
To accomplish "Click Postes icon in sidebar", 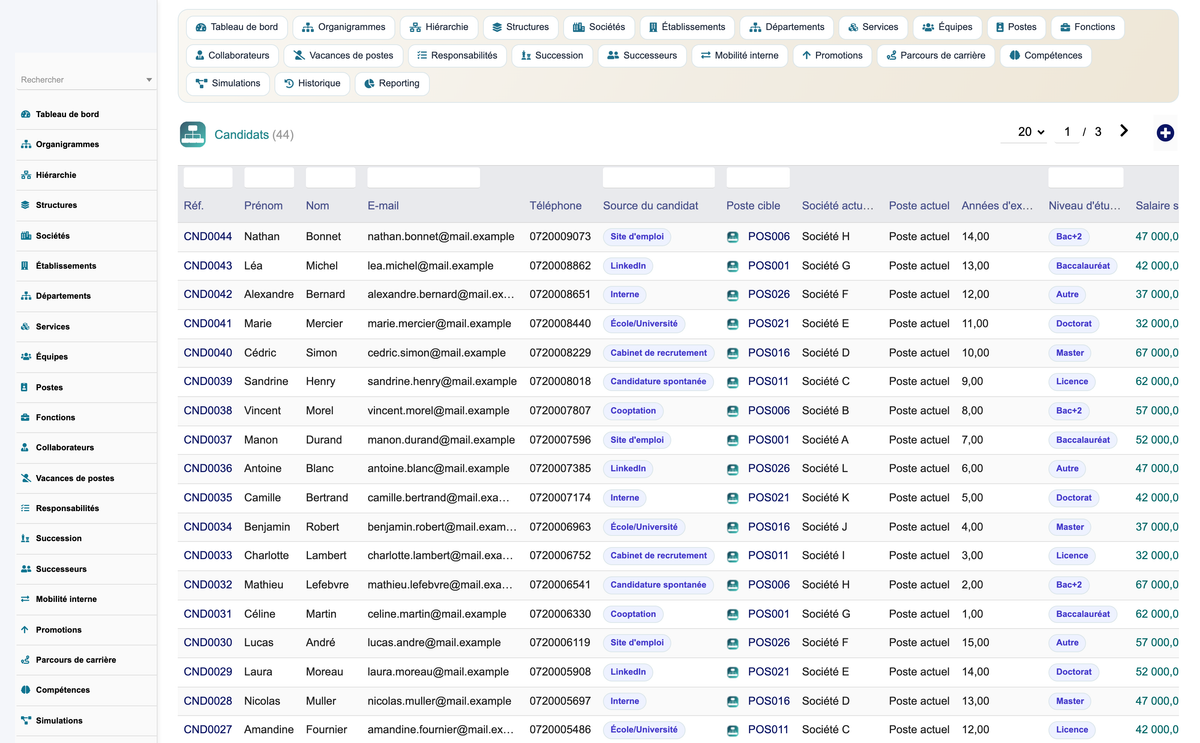I will coord(25,387).
